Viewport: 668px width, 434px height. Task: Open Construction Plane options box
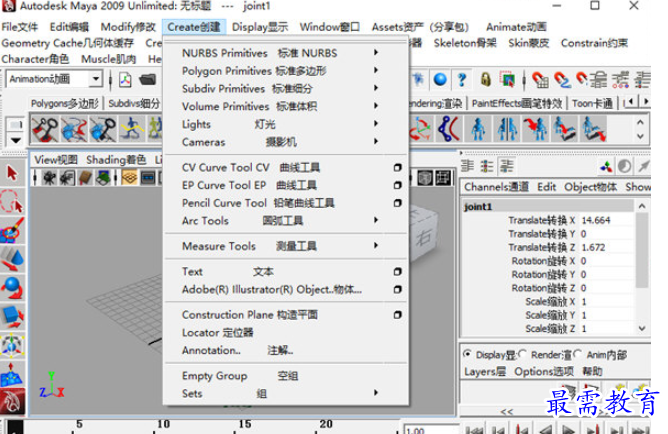[x=397, y=315]
